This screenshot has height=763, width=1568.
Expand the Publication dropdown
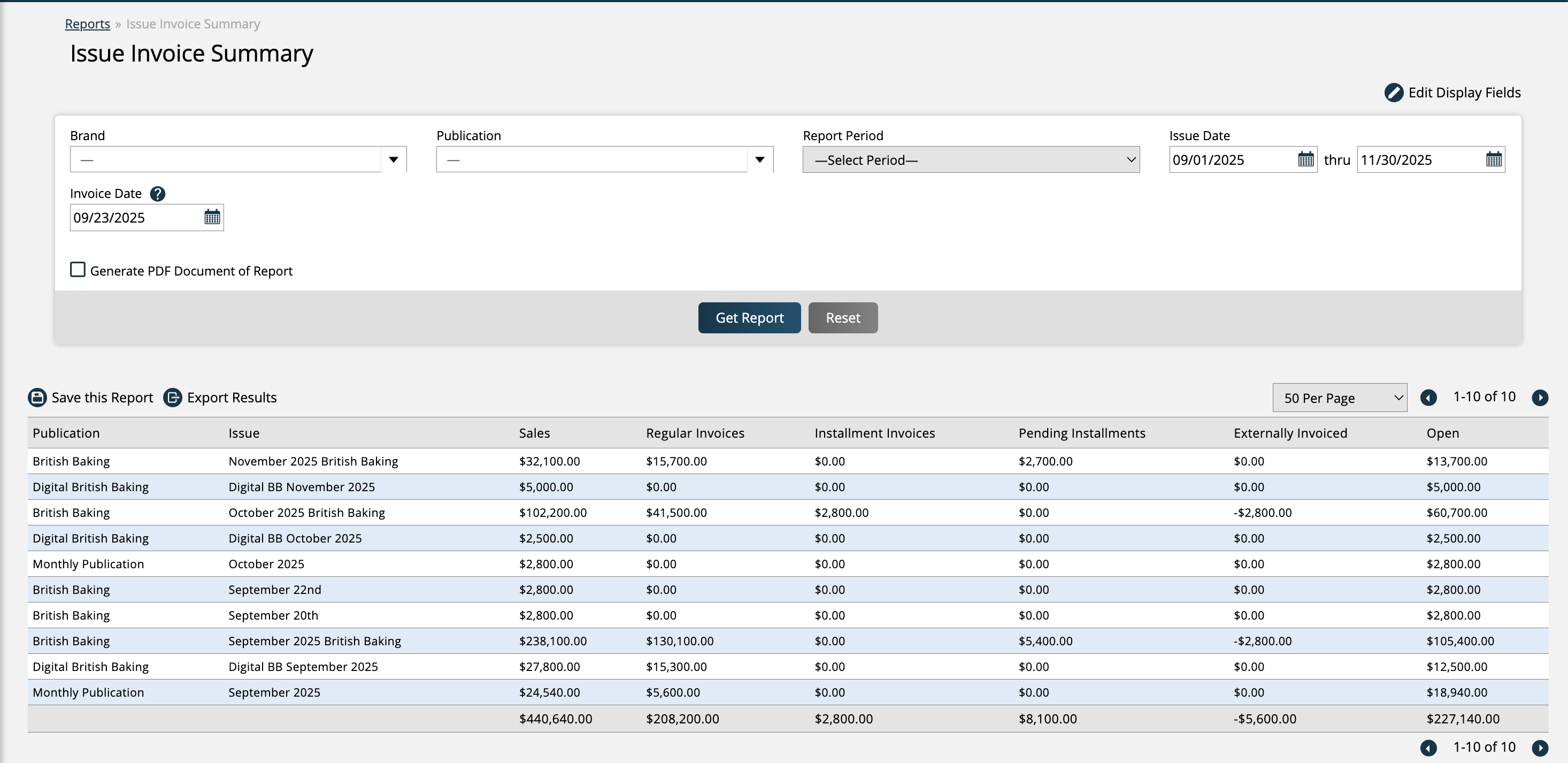(x=759, y=159)
